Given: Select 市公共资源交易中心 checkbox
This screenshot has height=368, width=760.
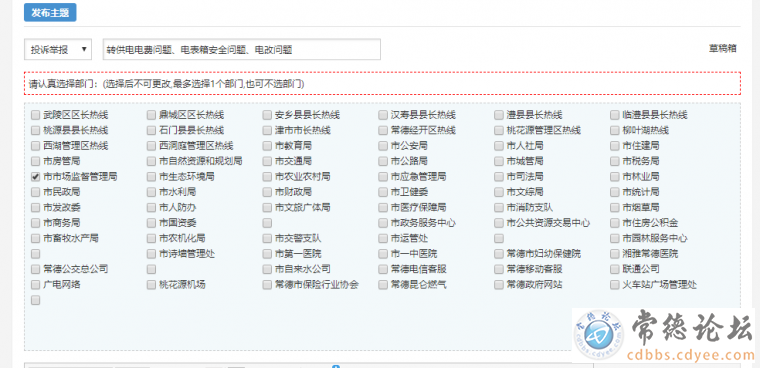Looking at the screenshot, I should 499,223.
